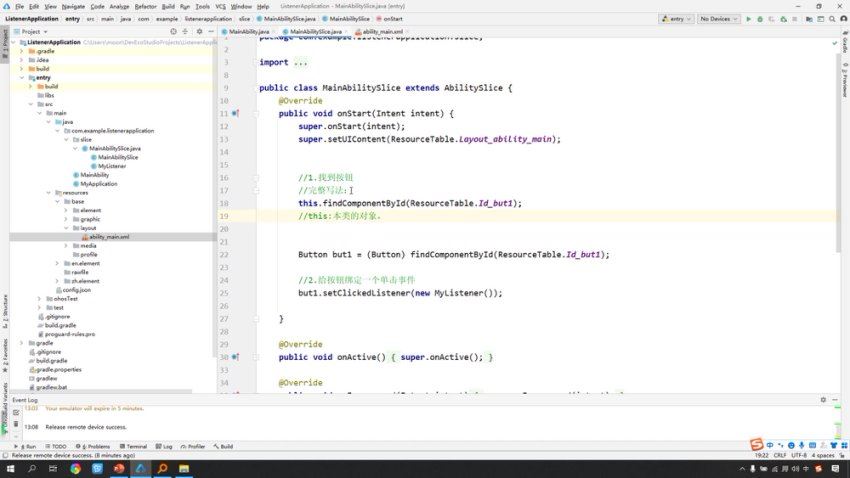Open Project panel settings gear
The width and height of the screenshot is (850, 478).
[x=199, y=31]
